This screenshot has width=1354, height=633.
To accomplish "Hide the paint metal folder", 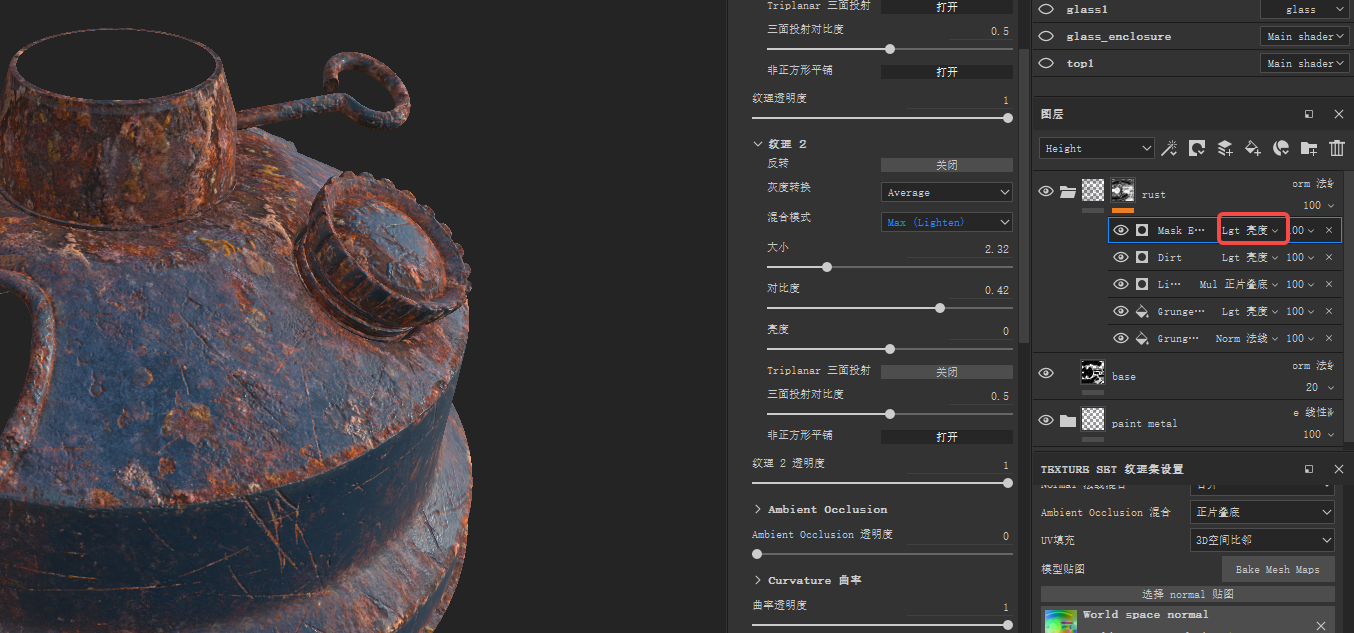I will click(x=1046, y=420).
